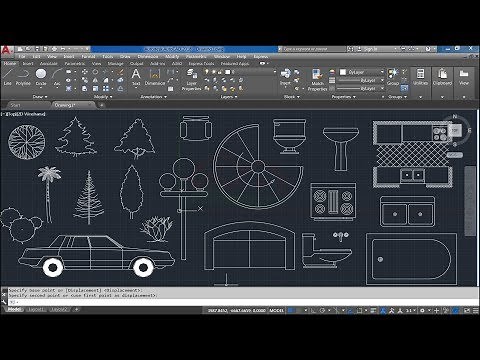Viewport: 480px width, 360px height.
Task: Expand the Properties panel
Action: tap(343, 97)
